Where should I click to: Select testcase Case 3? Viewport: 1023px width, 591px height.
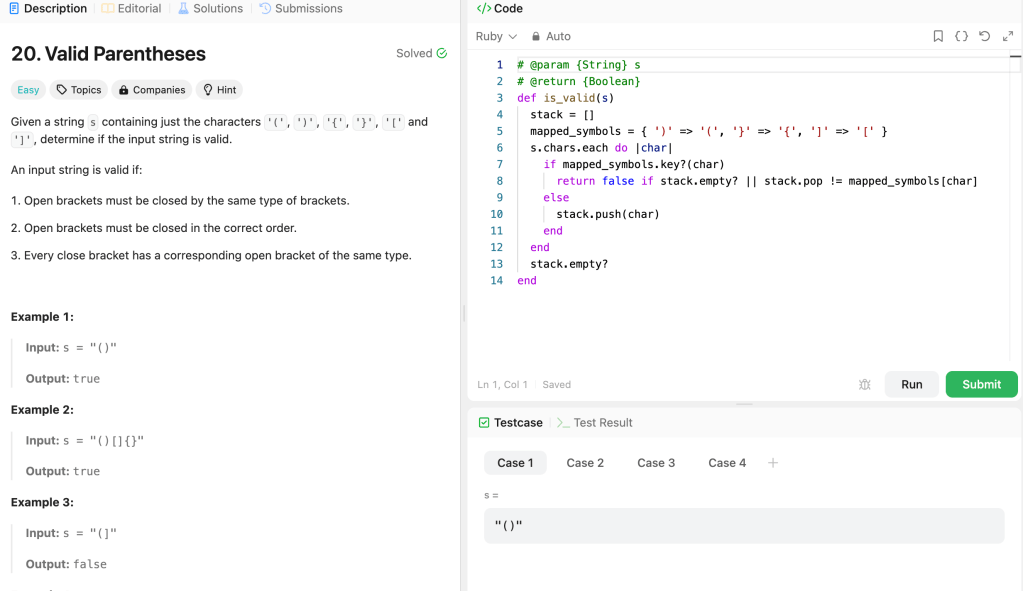(656, 462)
